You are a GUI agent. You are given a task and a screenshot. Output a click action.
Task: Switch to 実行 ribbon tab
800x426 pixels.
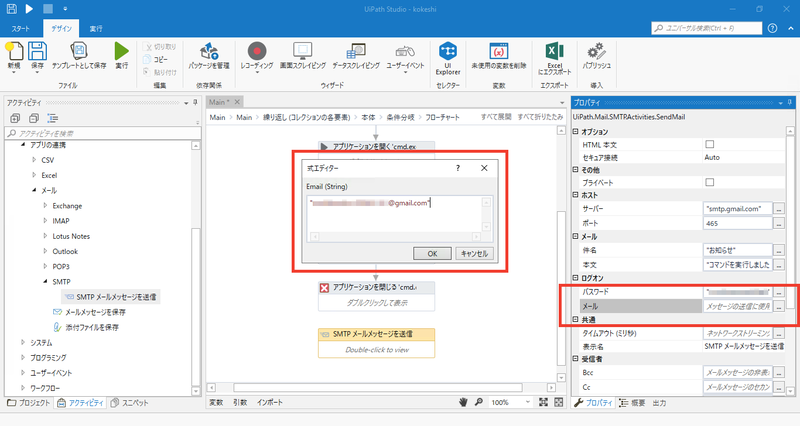tap(96, 29)
